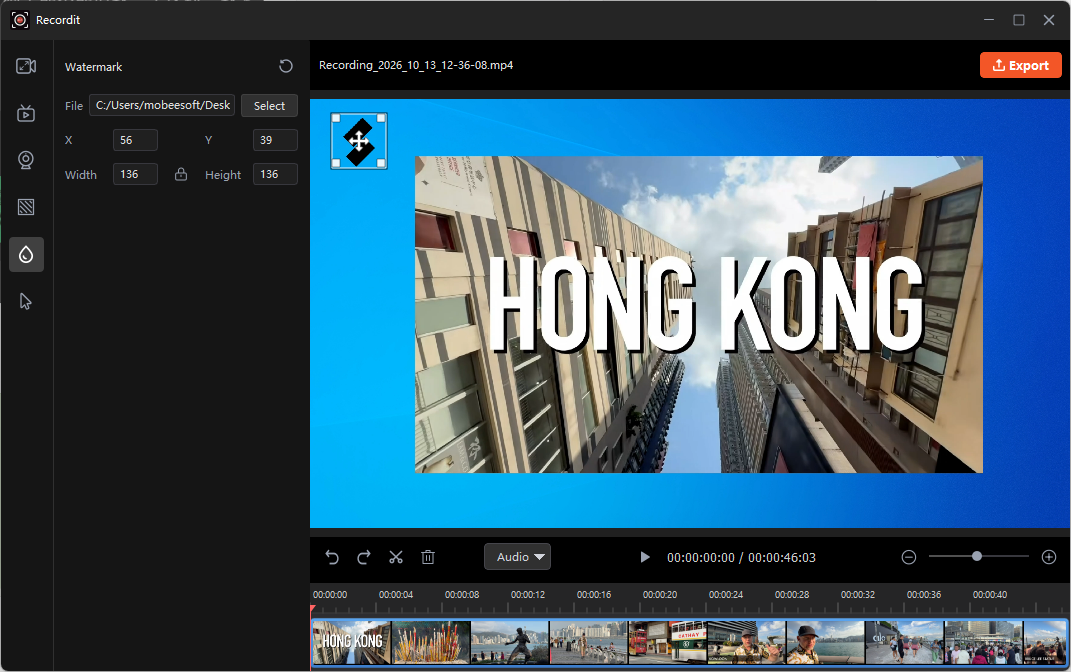
Task: Toggle the aspect ratio lock icon
Action: pyautogui.click(x=180, y=174)
